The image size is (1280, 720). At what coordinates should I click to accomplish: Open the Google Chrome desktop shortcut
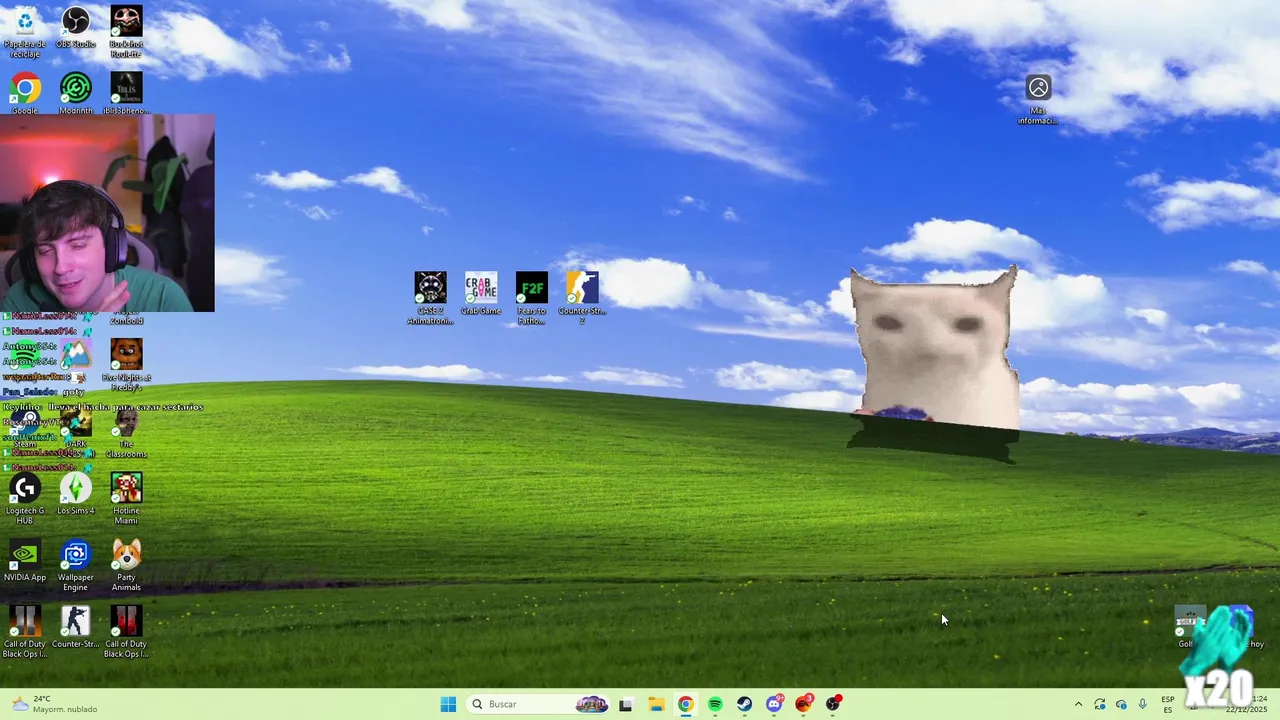point(25,93)
